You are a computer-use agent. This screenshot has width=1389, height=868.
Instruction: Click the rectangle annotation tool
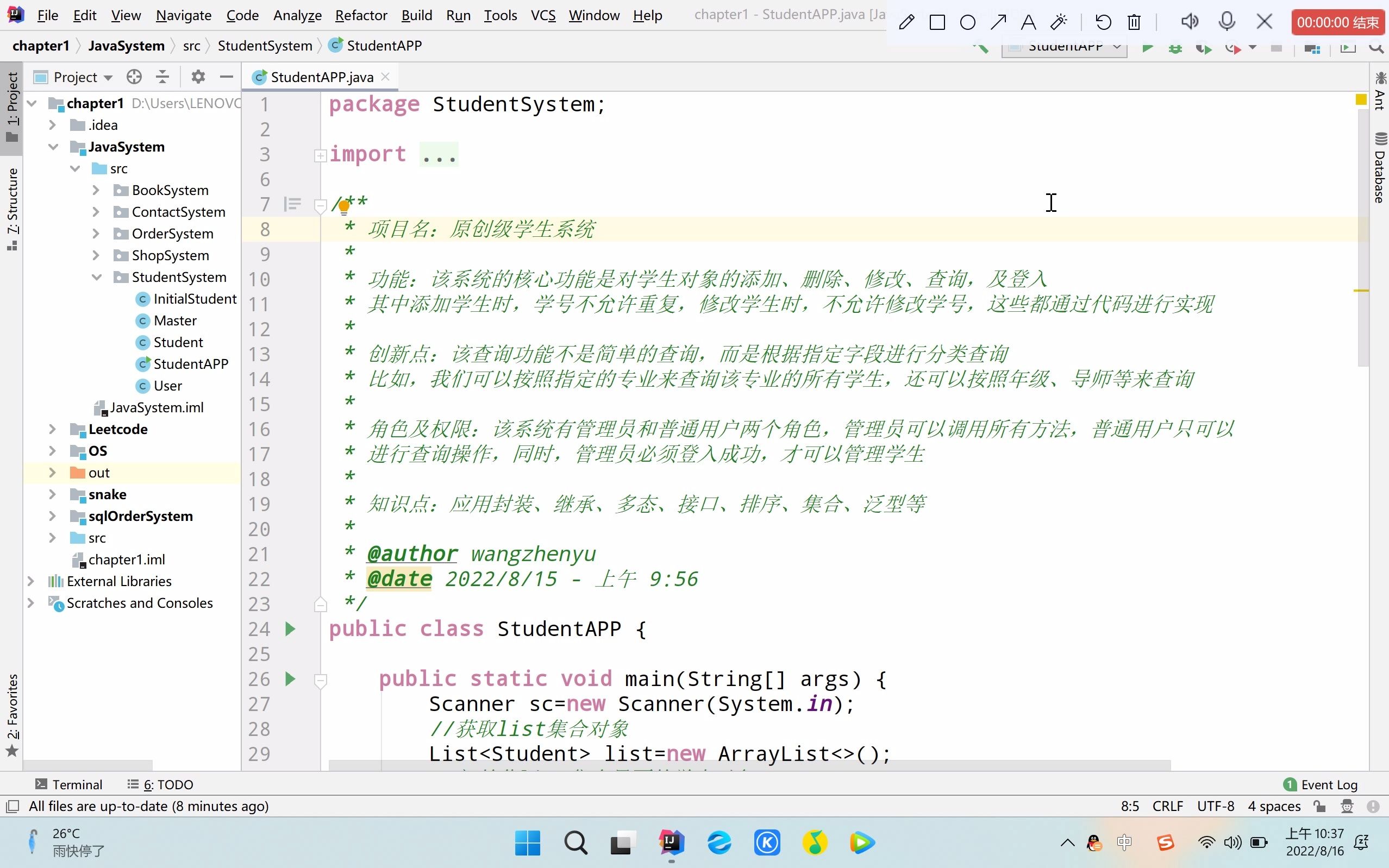point(937,22)
